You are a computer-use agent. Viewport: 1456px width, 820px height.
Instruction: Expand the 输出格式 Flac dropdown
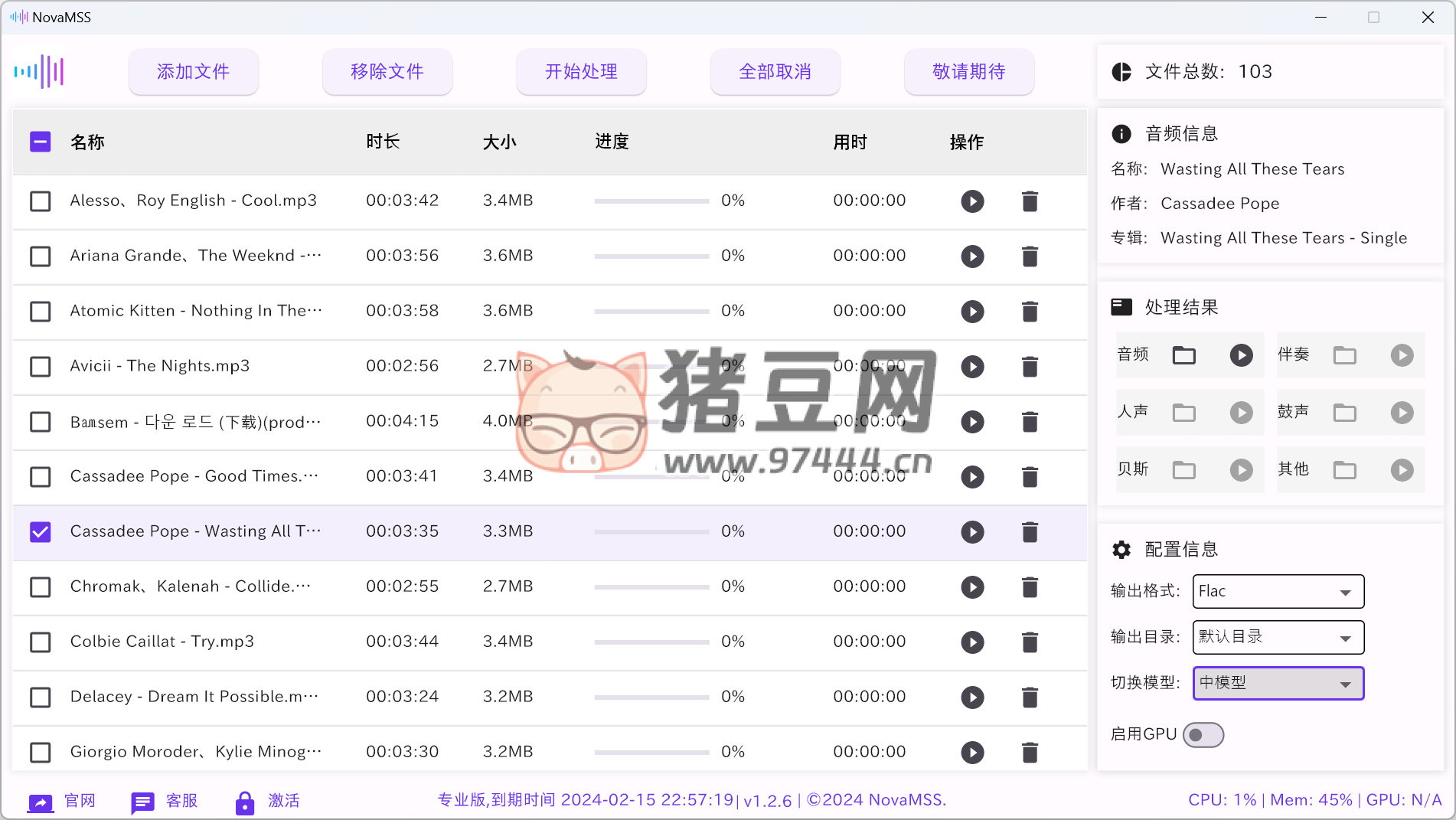[x=1278, y=592]
